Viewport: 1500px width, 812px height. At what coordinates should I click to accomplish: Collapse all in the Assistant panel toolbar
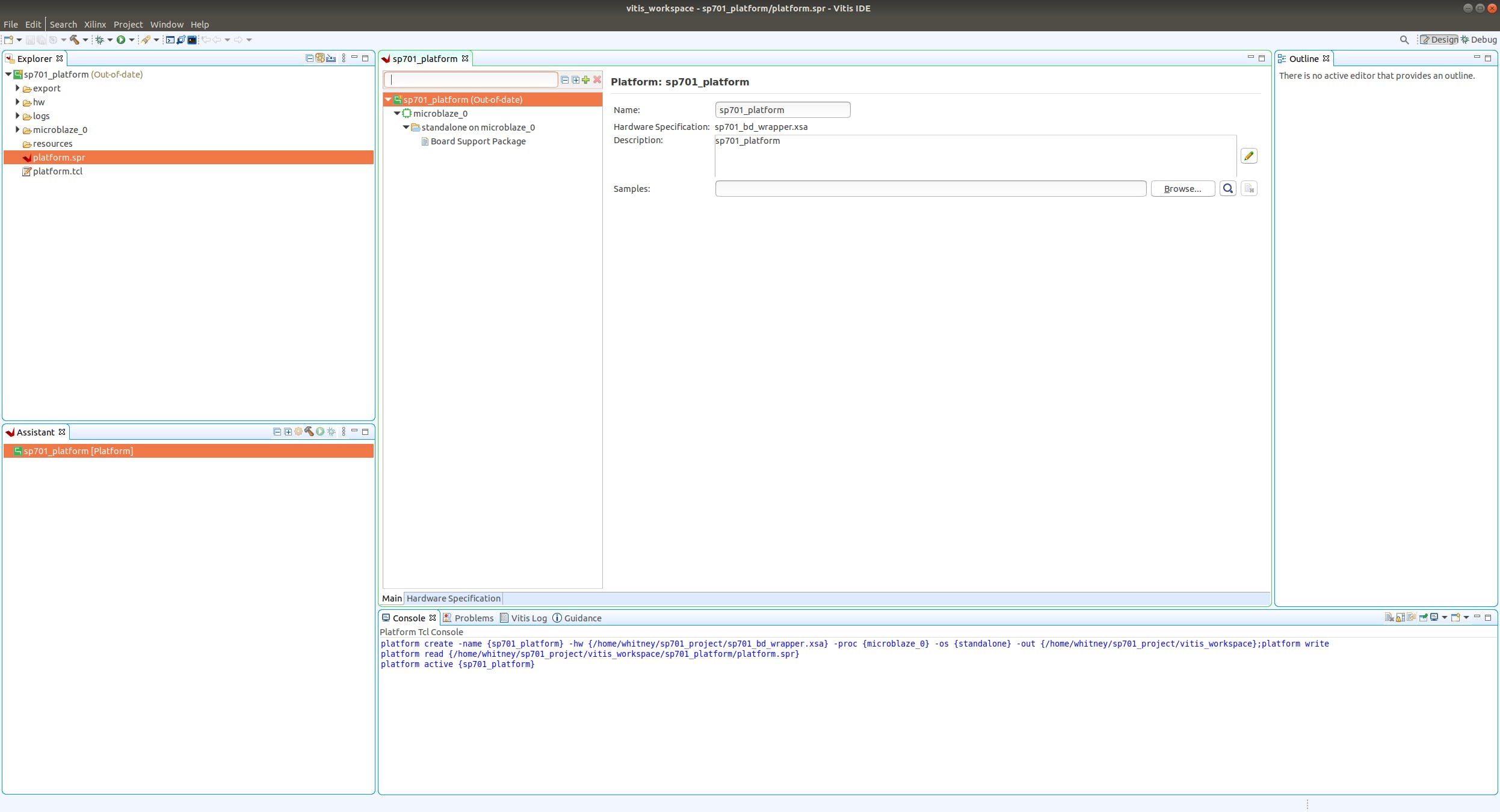coord(277,432)
